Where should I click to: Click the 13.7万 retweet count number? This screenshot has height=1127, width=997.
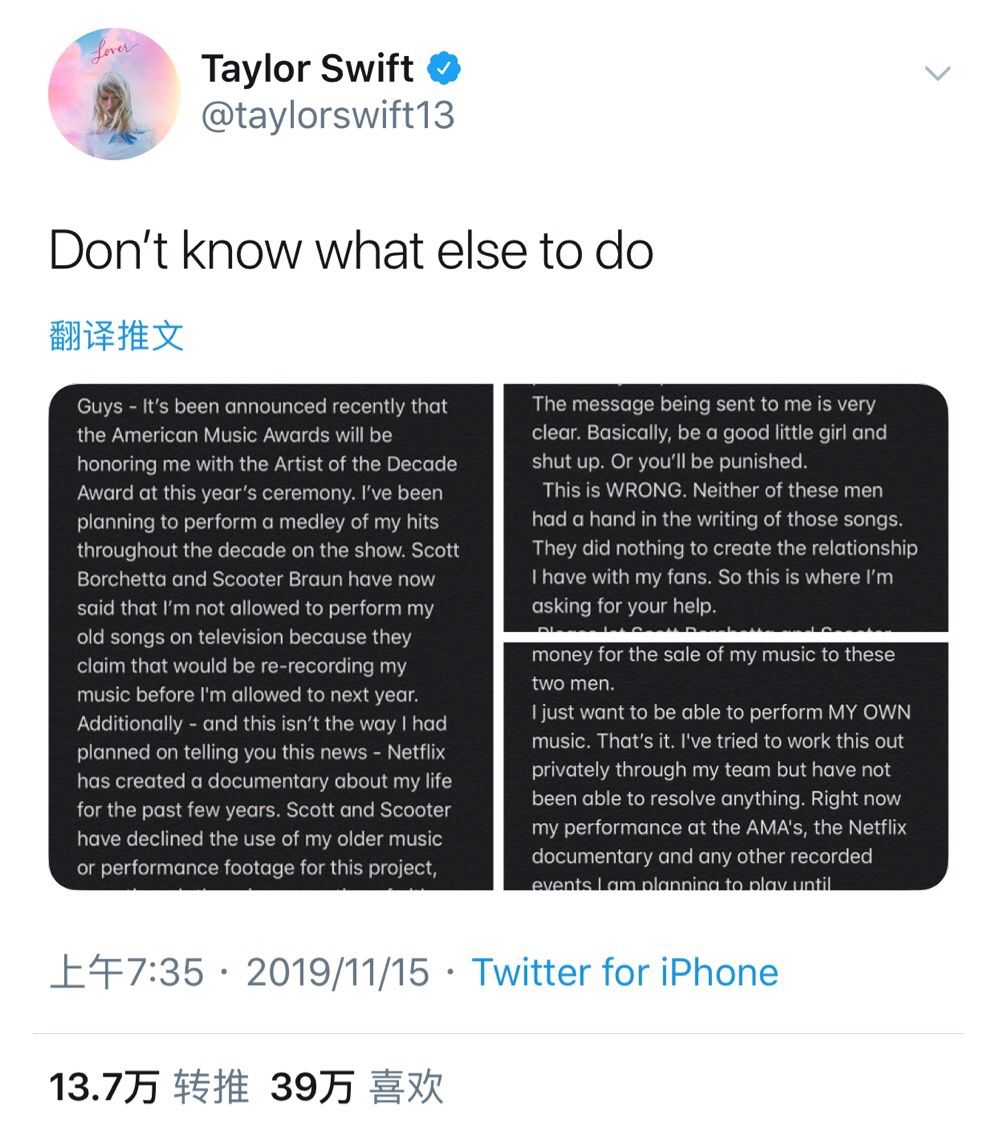pyautogui.click(x=104, y=1087)
